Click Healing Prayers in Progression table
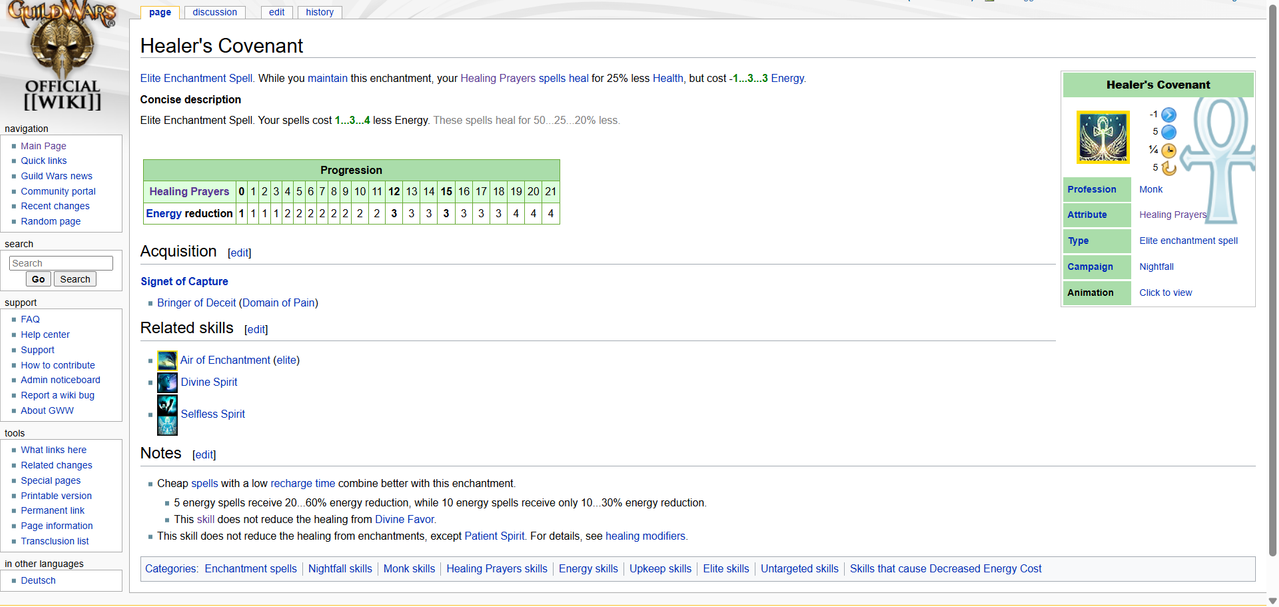Image resolution: width=1279 pixels, height=607 pixels. (x=189, y=192)
